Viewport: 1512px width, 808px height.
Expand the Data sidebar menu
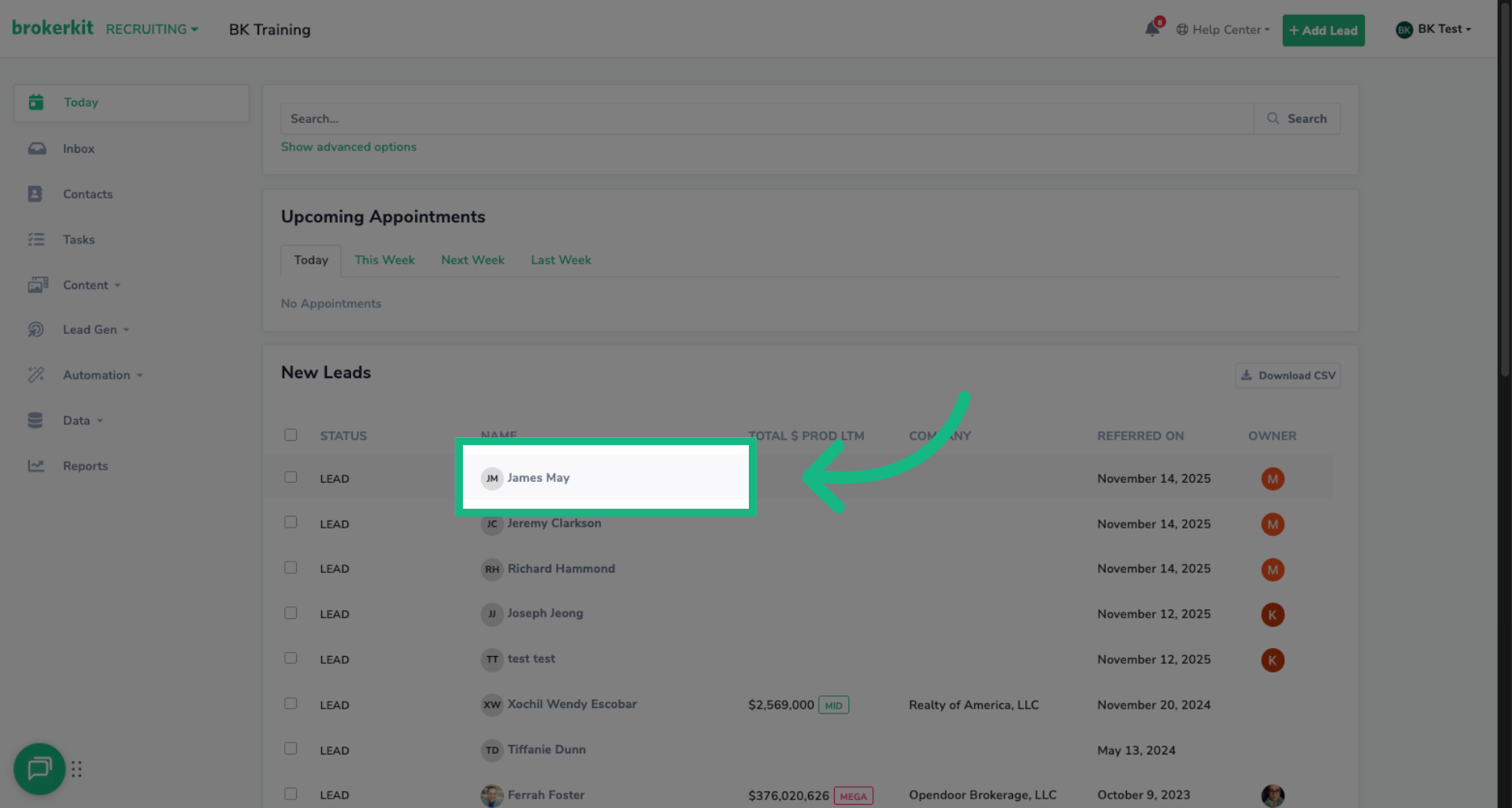[x=83, y=421]
